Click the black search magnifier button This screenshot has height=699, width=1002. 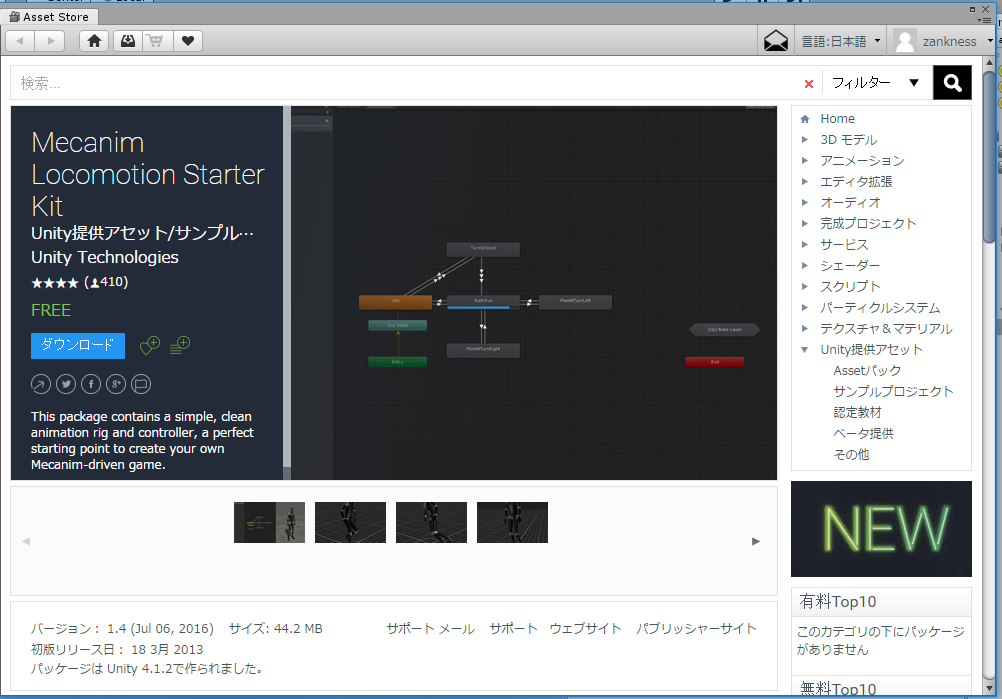pyautogui.click(x=952, y=82)
